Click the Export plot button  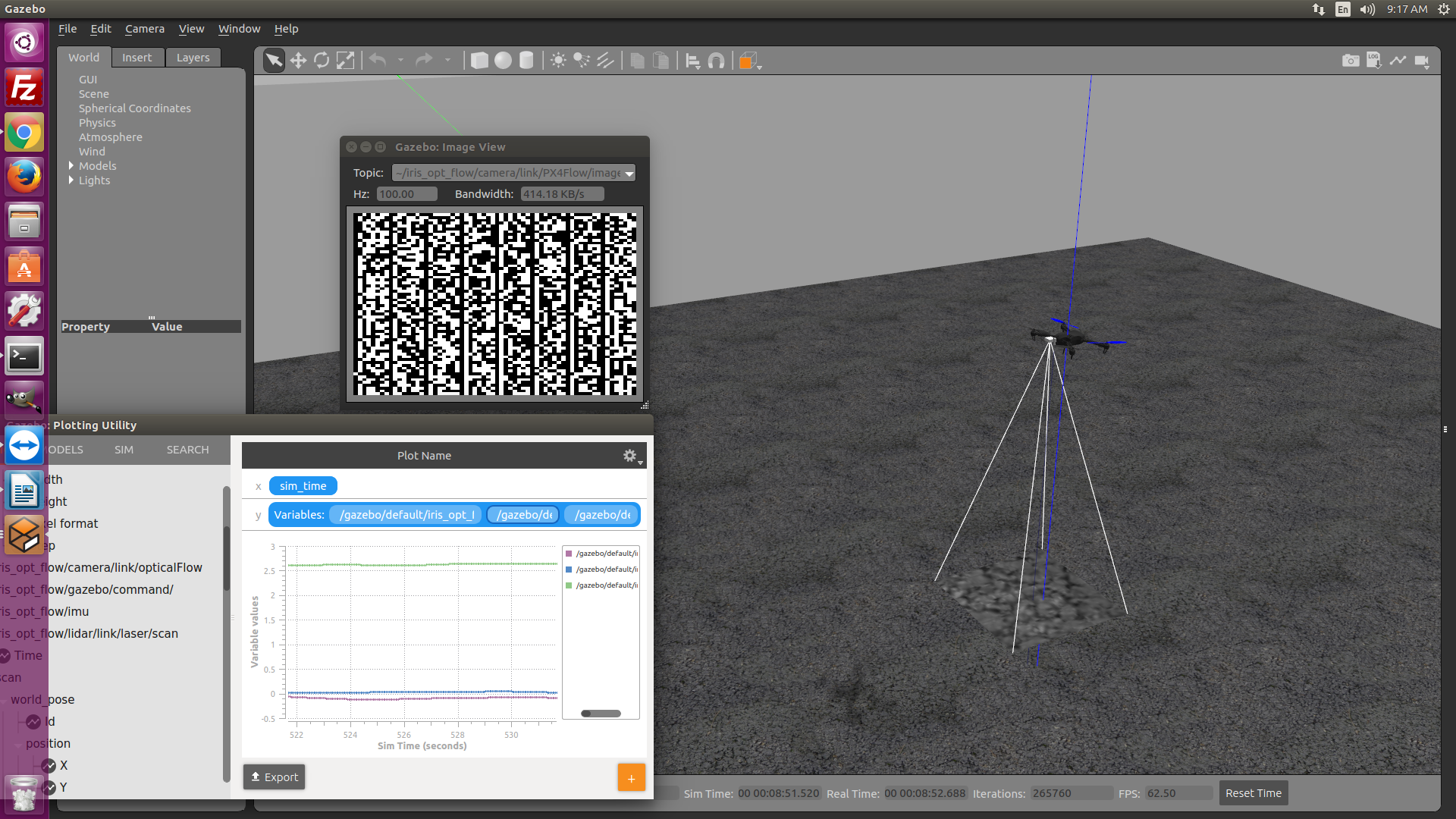point(274,777)
